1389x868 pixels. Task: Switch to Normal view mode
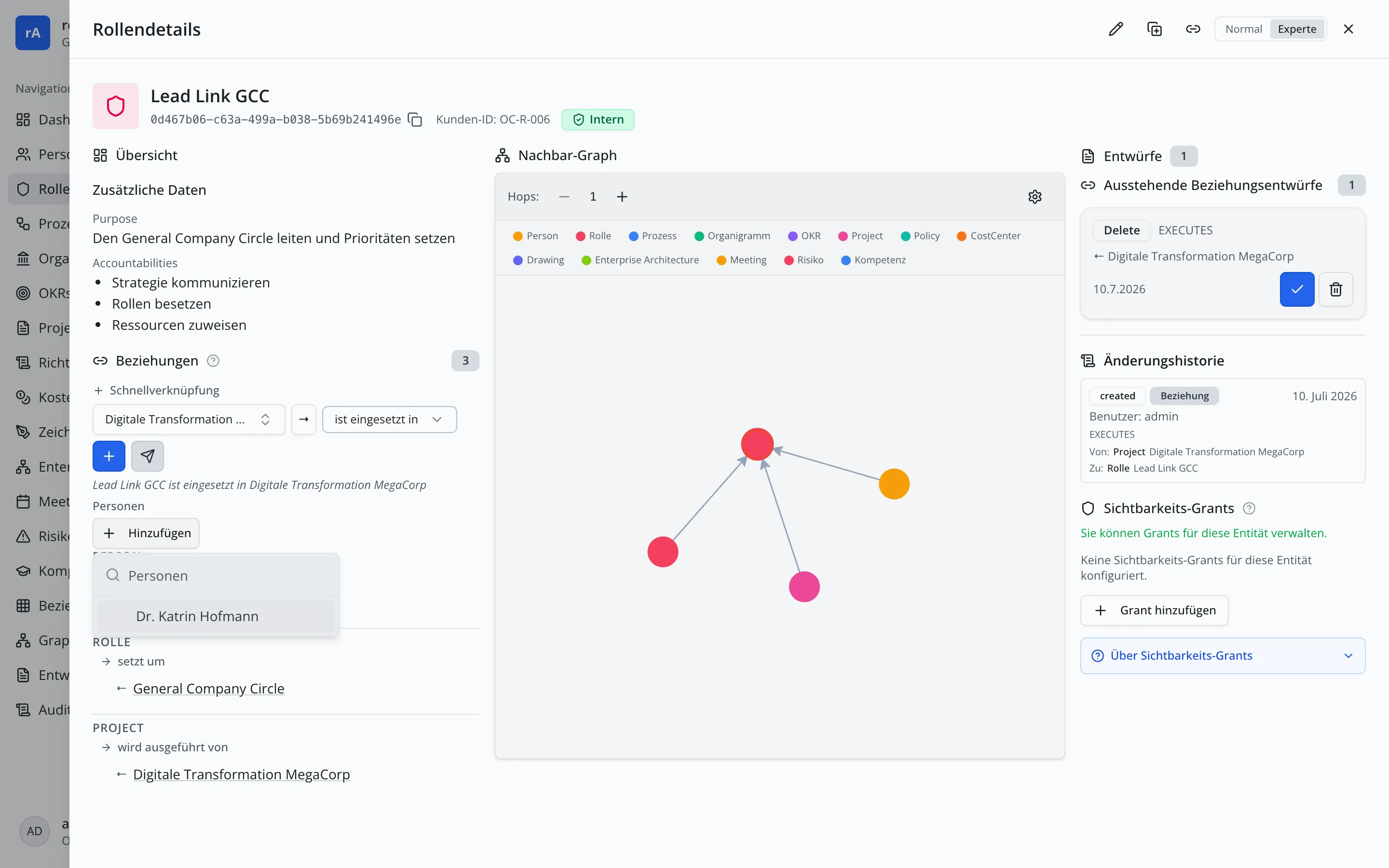[x=1243, y=29]
